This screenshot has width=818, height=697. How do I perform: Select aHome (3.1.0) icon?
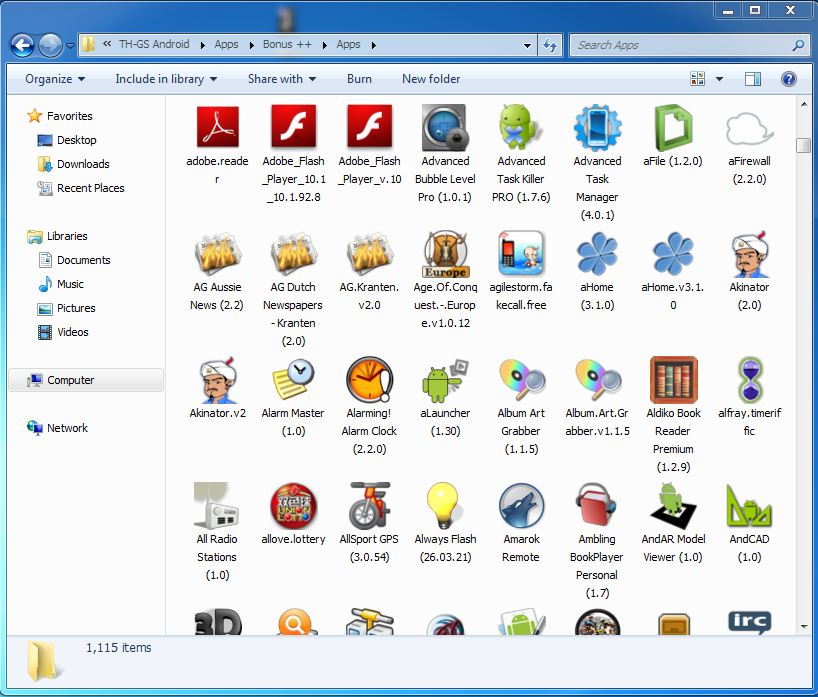[x=597, y=254]
